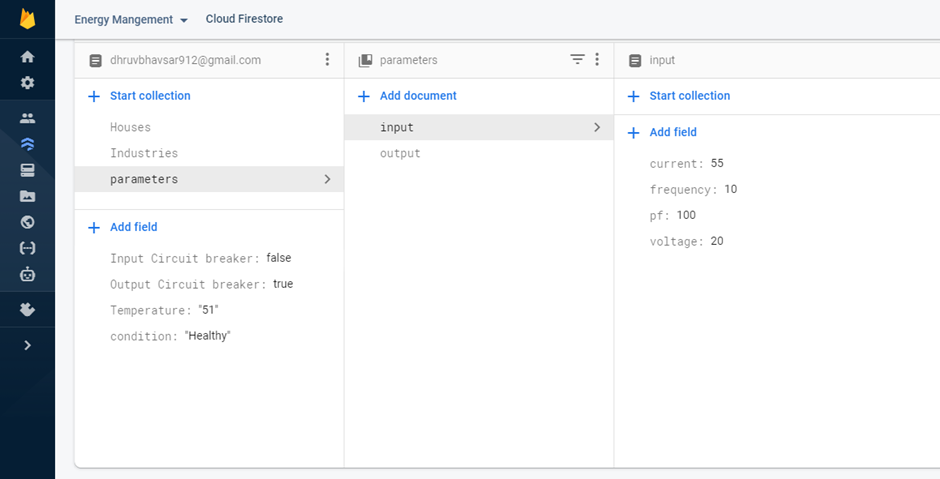Screen dimensions: 940x479
Task: Open Realtime Database icon in sidebar
Action: point(27,170)
